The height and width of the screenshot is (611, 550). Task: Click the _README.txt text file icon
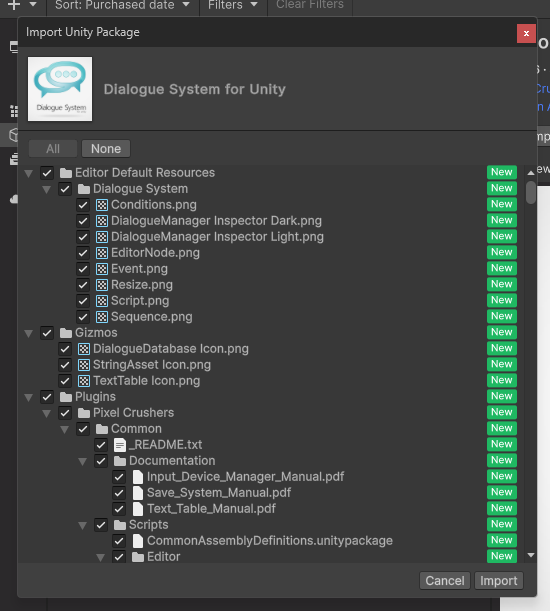(120, 445)
